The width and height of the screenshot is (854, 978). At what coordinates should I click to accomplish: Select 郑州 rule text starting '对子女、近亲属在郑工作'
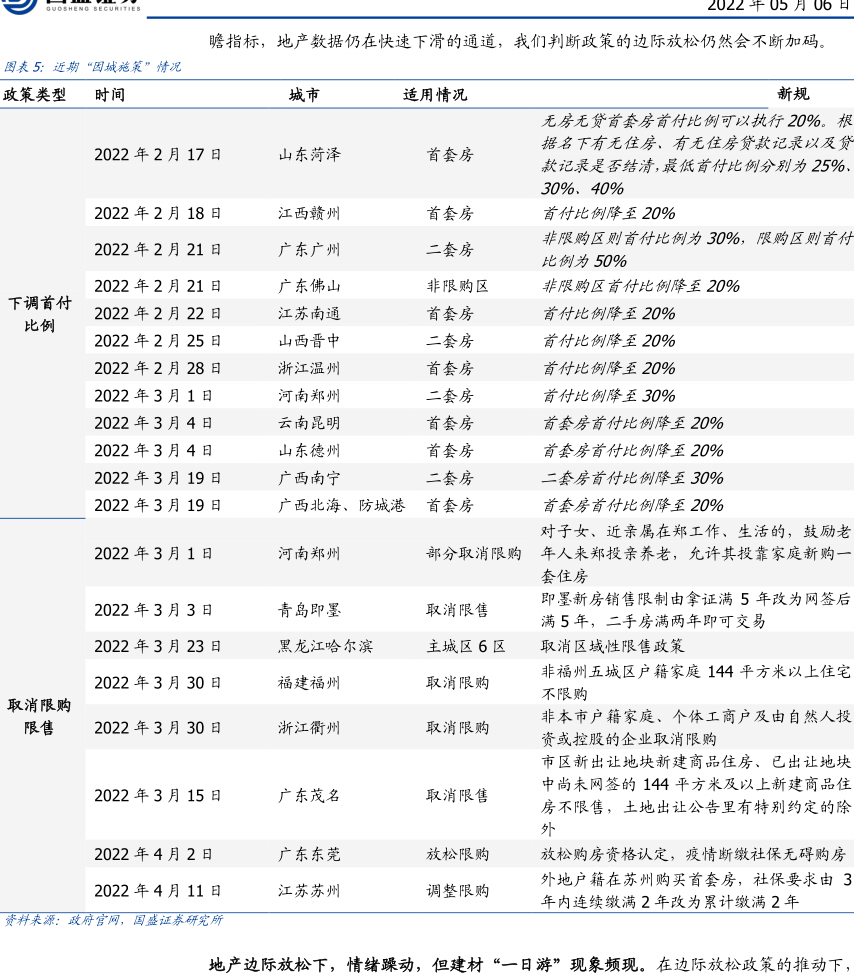click(696, 554)
